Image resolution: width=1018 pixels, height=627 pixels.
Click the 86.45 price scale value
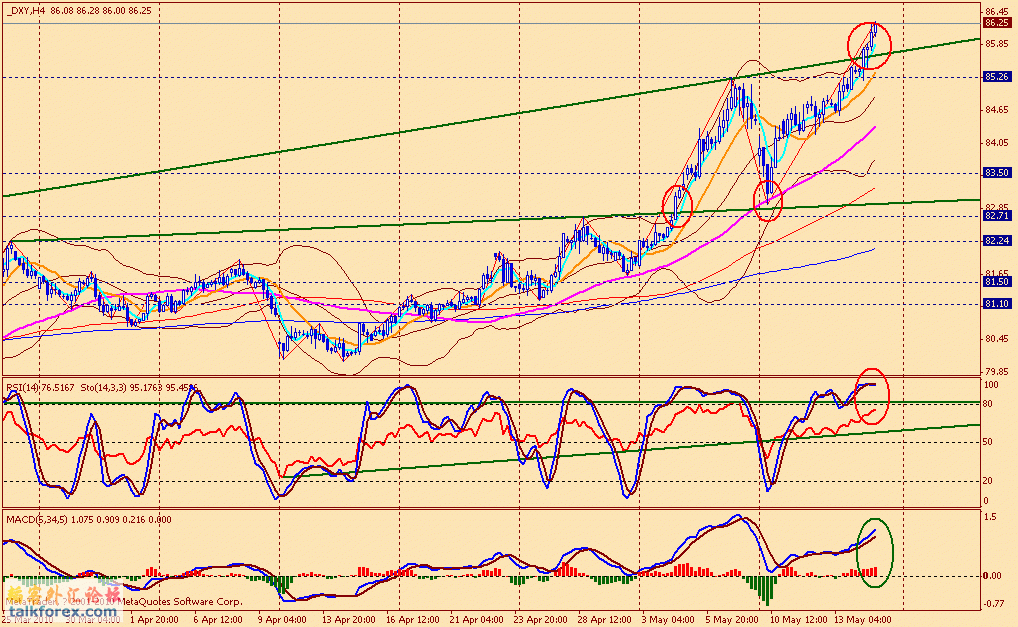[997, 12]
